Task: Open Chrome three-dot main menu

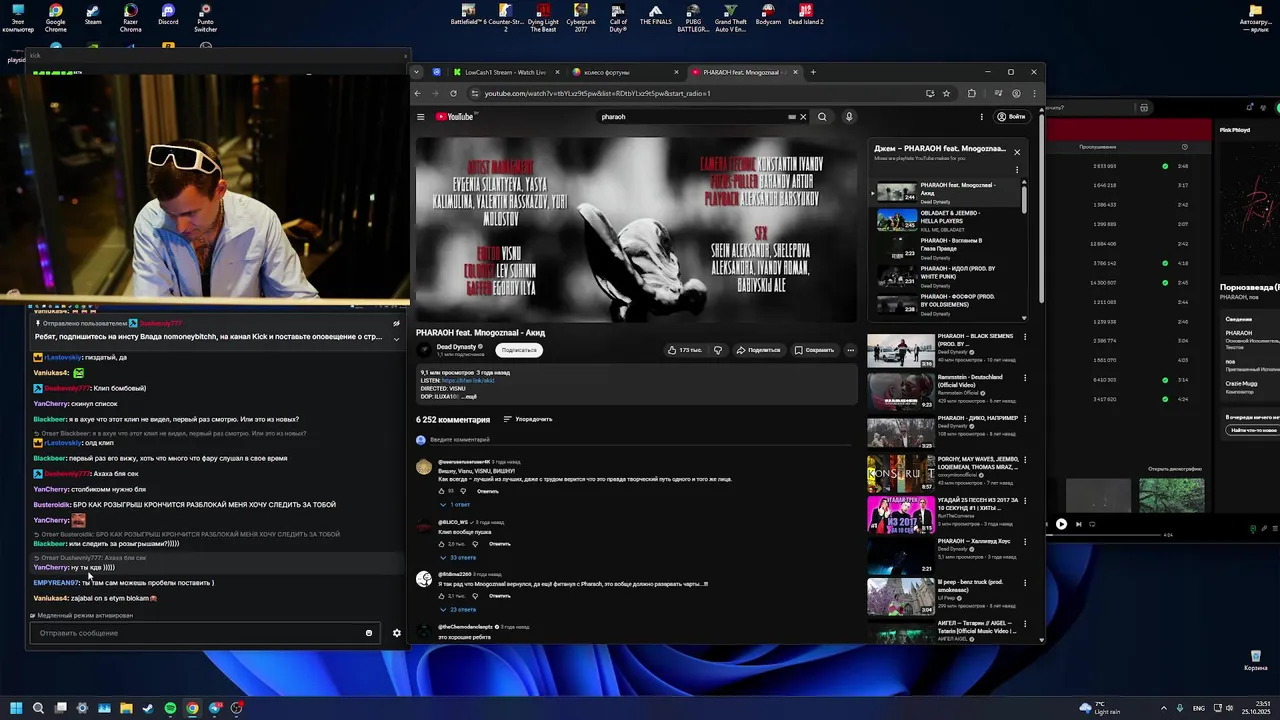Action: tap(1034, 93)
